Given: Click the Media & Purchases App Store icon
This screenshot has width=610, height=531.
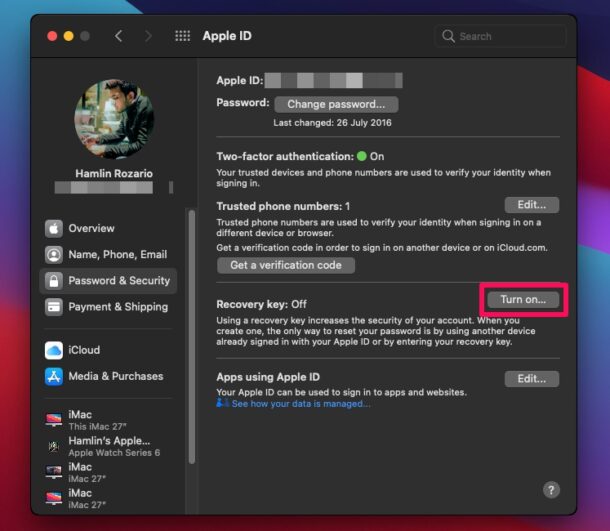Looking at the screenshot, I should point(54,377).
